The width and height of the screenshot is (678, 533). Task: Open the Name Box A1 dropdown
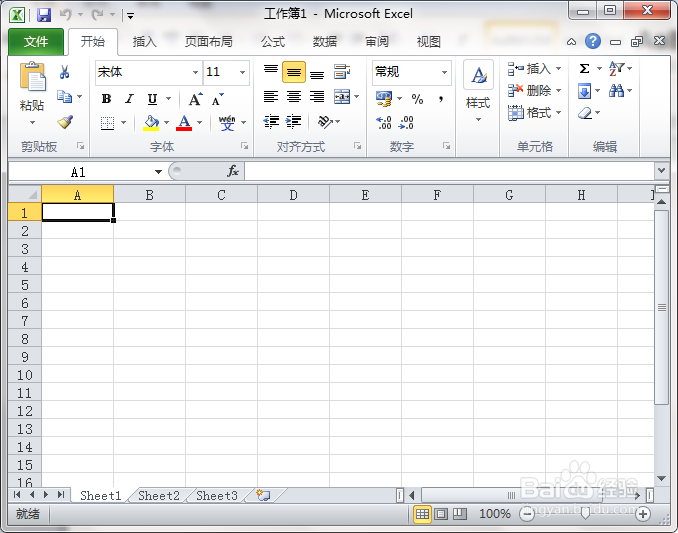point(158,172)
